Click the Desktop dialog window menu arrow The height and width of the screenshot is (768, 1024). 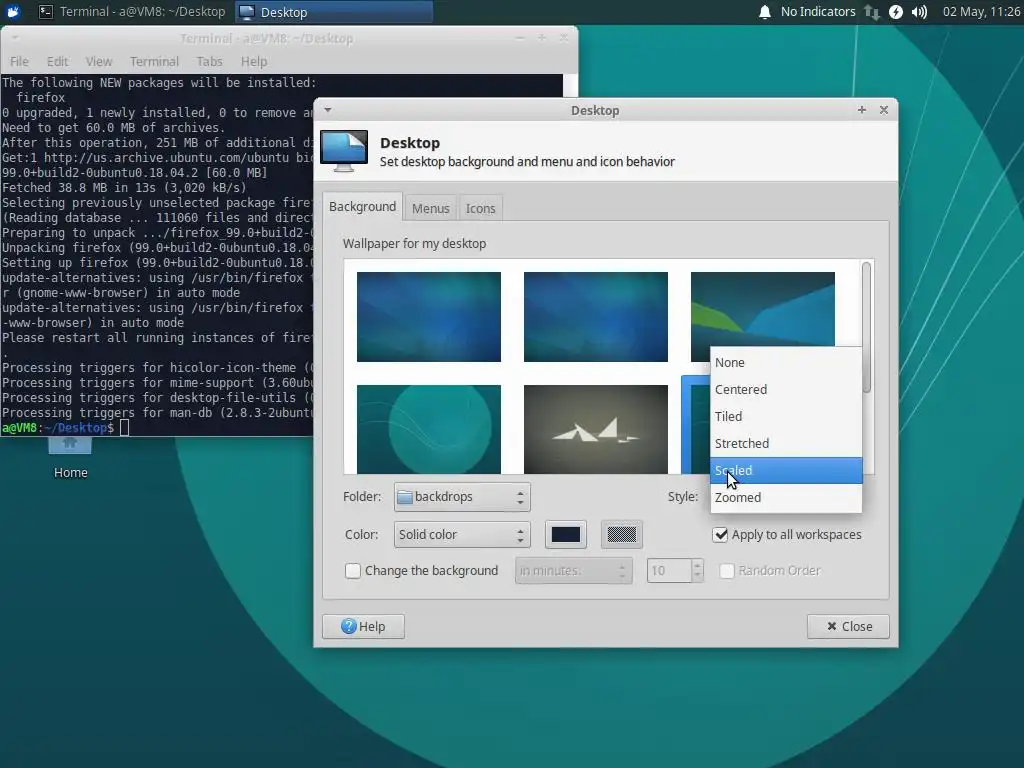[x=328, y=110]
